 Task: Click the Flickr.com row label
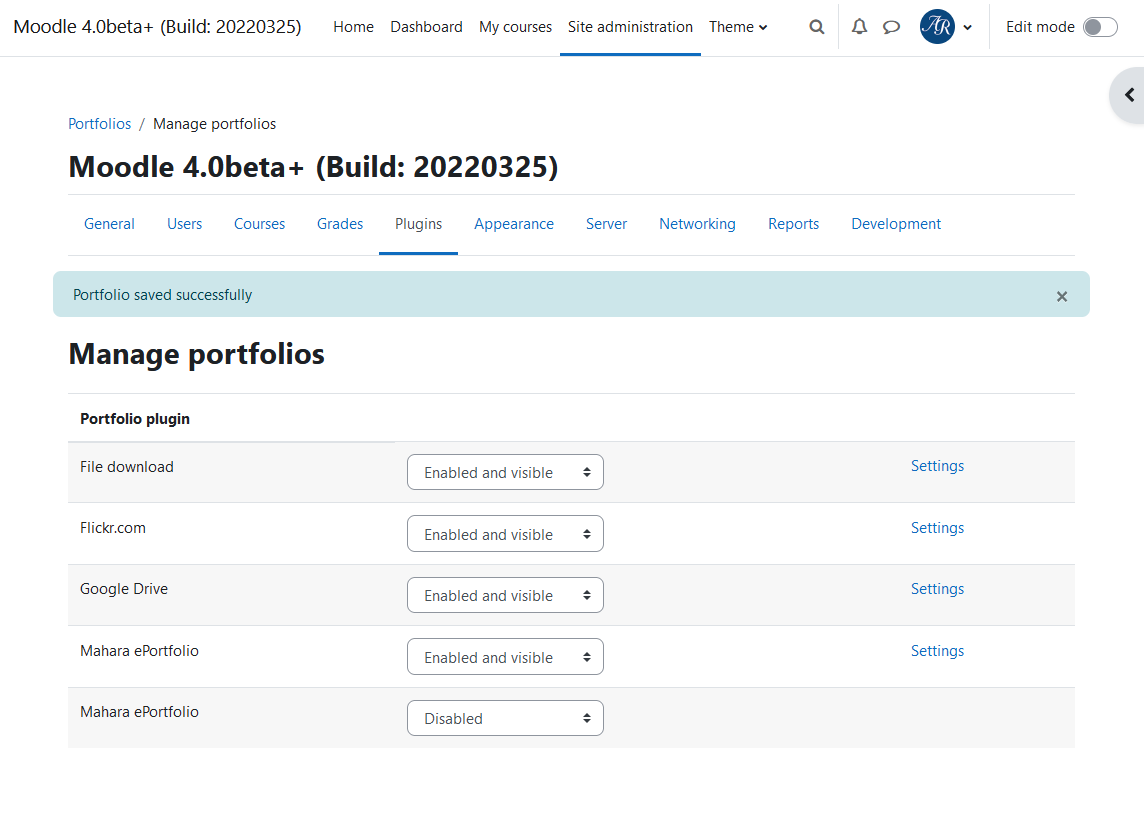tap(113, 528)
